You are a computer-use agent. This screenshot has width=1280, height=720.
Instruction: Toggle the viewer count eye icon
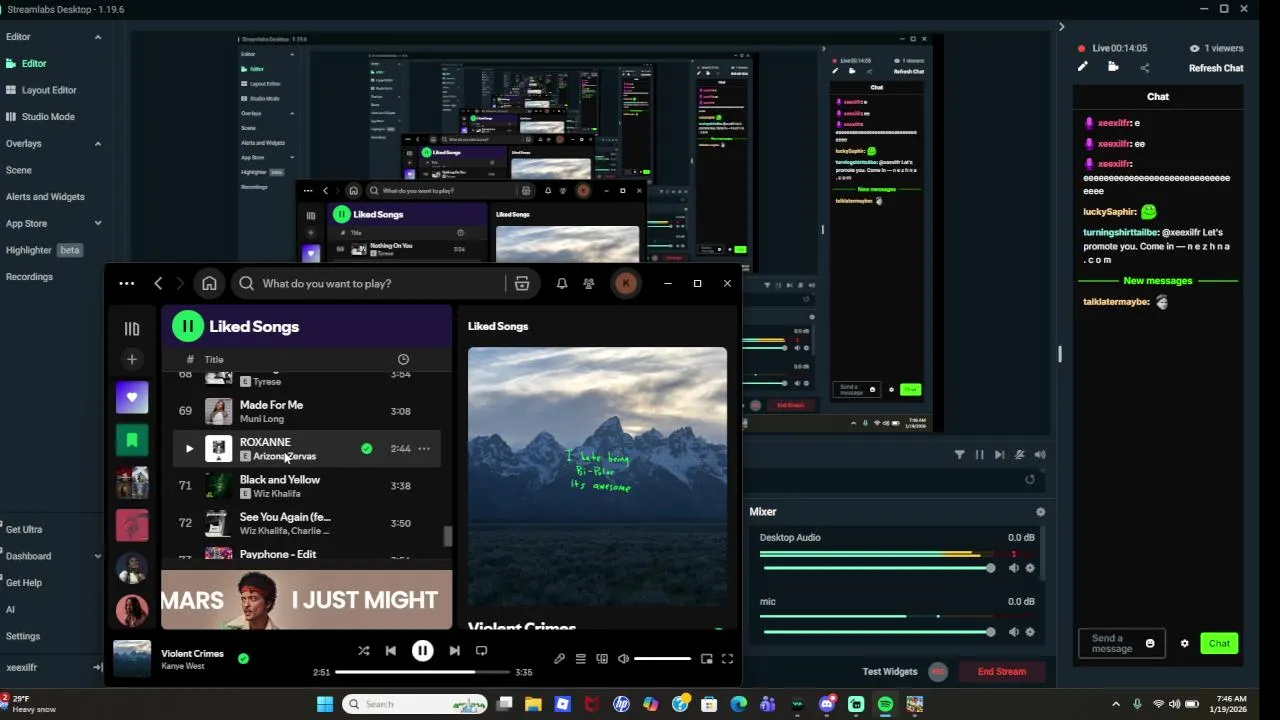tap(1195, 48)
